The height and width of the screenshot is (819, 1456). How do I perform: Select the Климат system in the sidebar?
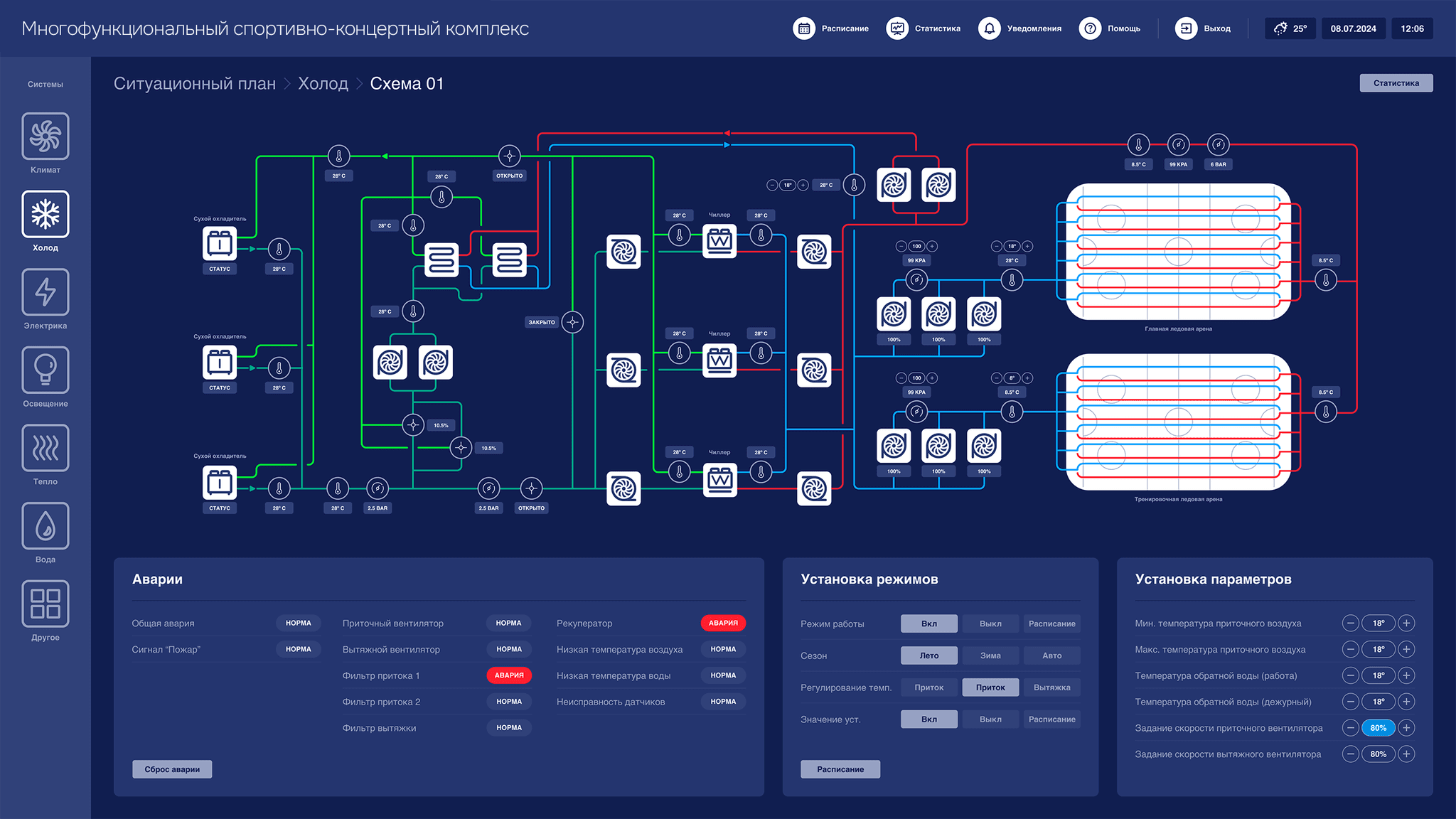tap(45, 136)
